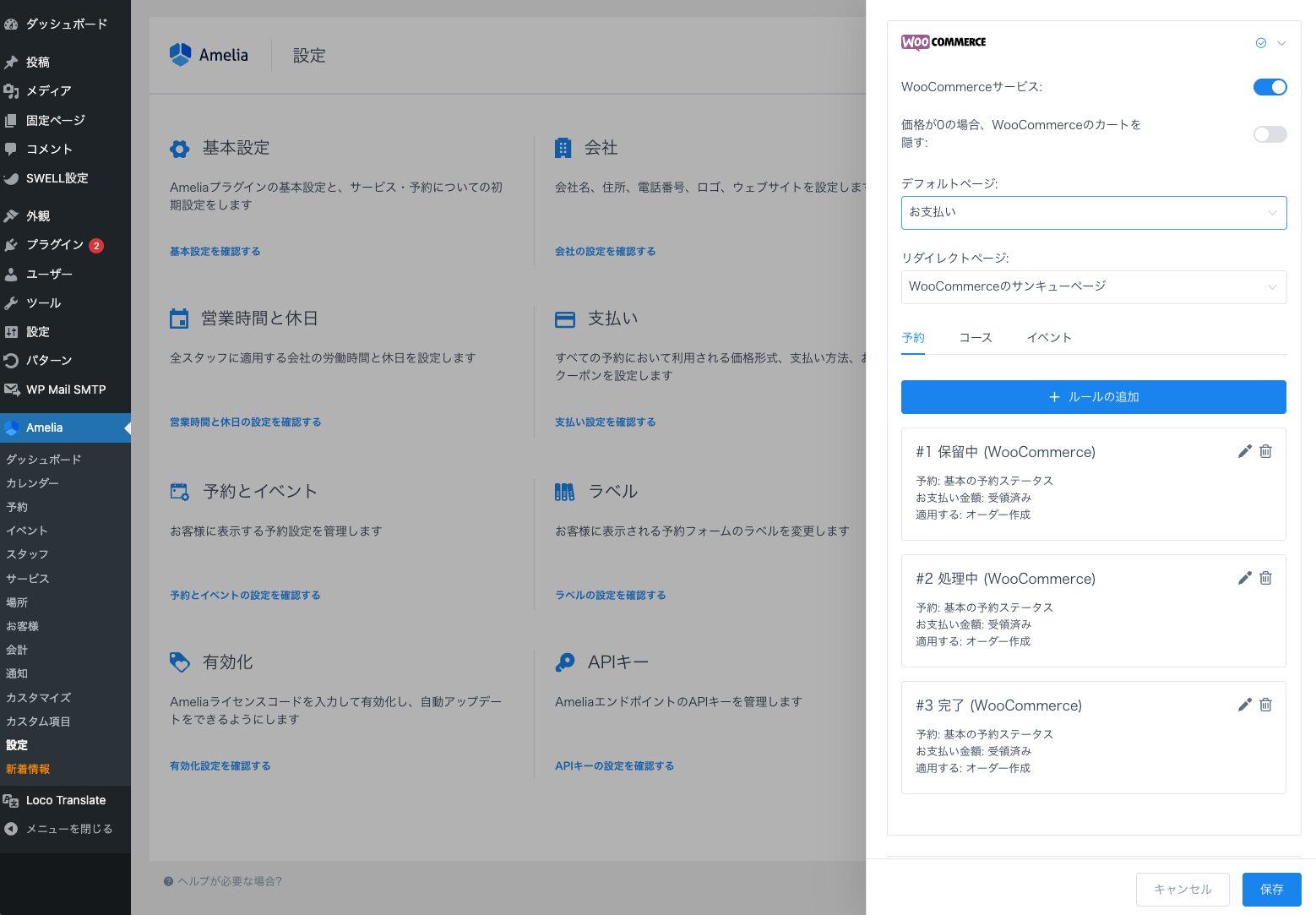The width and height of the screenshot is (1316, 915).
Task: Collapse the WooCommerce section chevron
Action: (x=1281, y=43)
